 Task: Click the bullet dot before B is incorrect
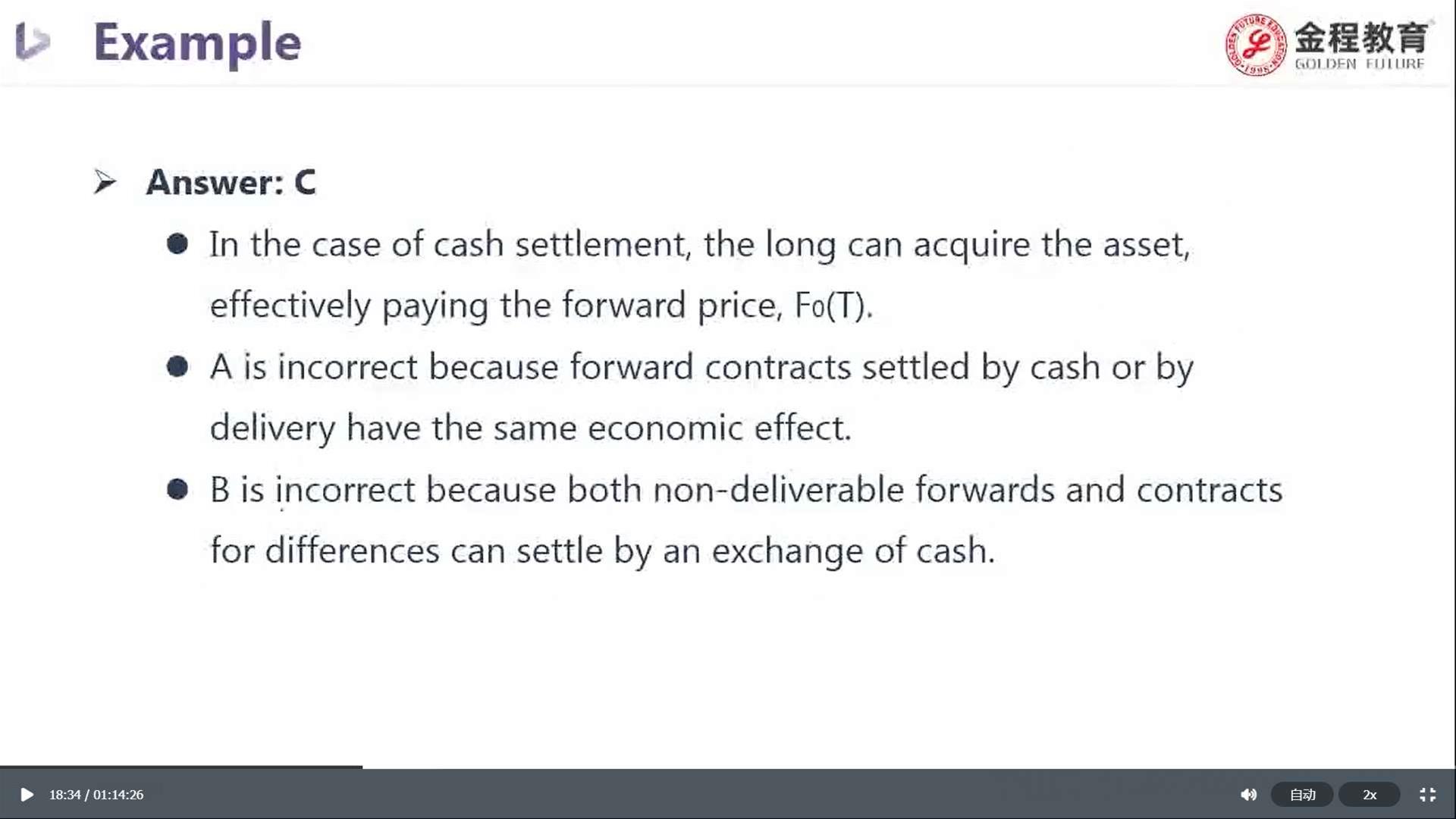tap(177, 490)
